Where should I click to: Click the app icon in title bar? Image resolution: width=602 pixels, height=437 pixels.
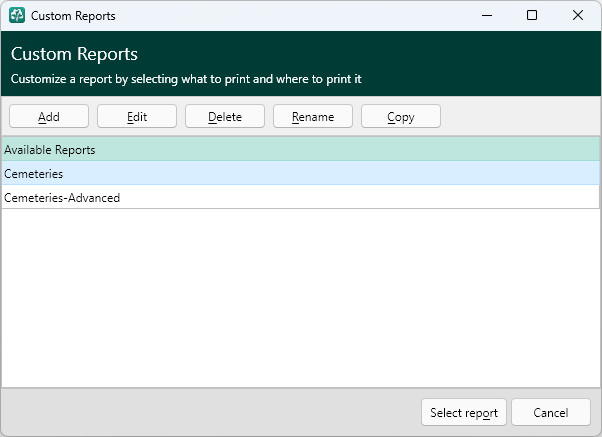[x=17, y=15]
